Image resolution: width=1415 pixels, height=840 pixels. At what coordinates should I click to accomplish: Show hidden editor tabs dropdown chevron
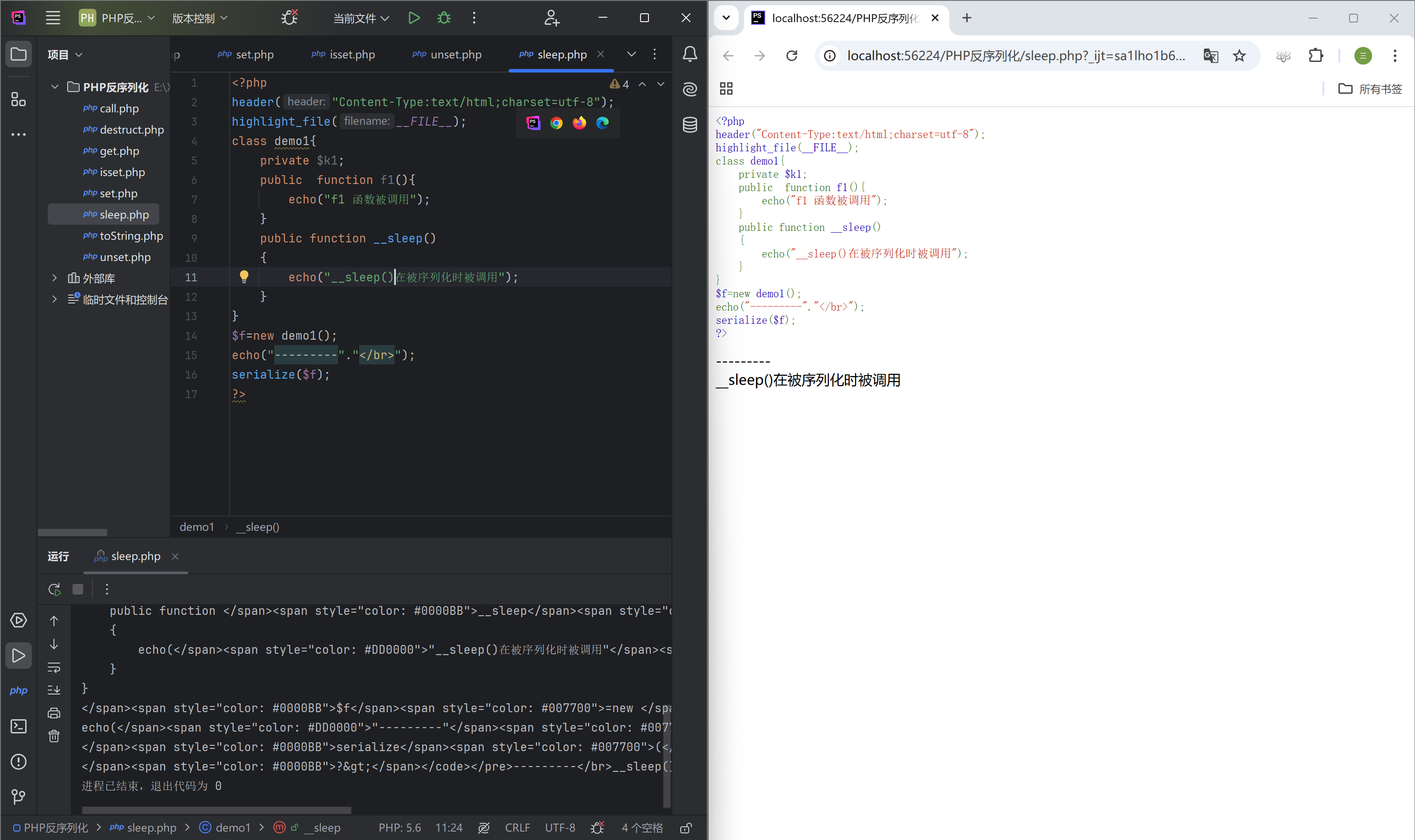tap(631, 54)
